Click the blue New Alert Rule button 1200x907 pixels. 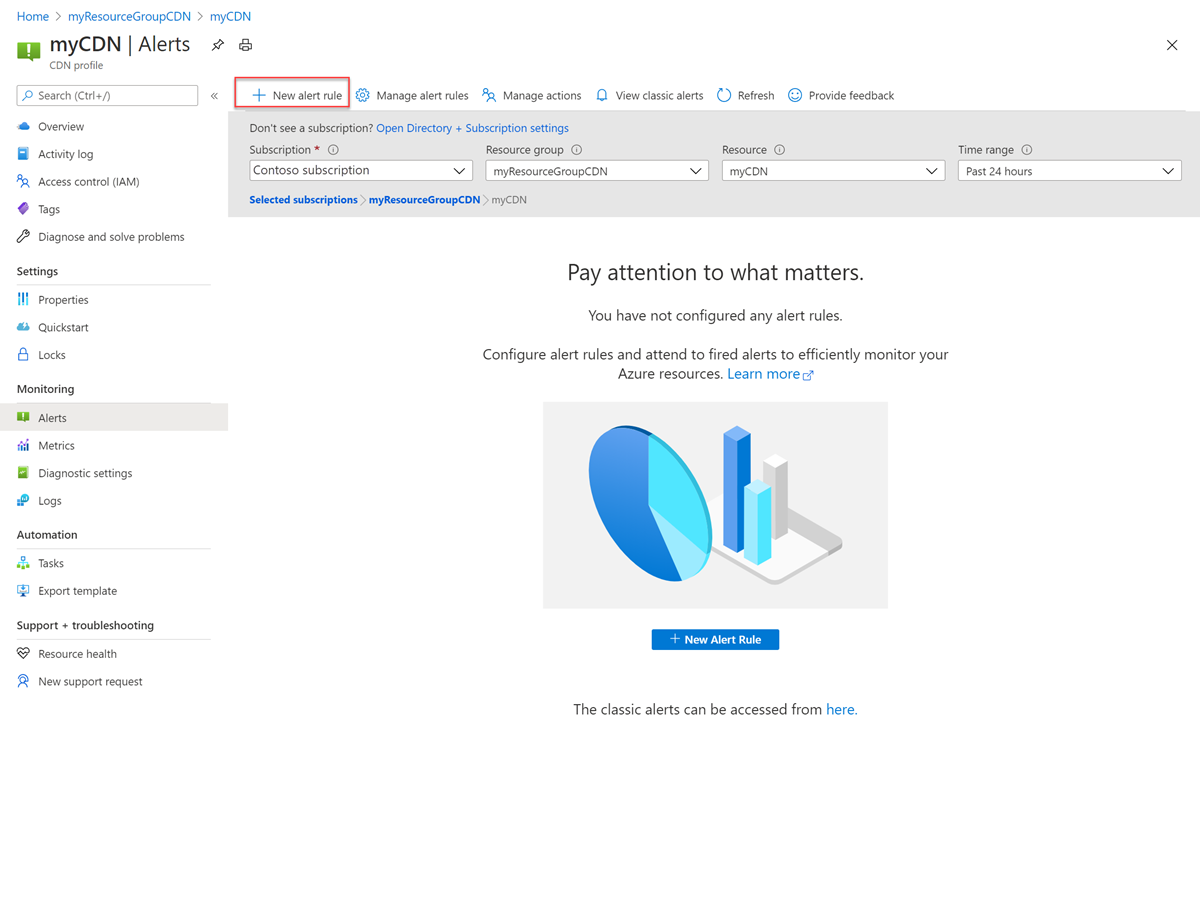715,639
